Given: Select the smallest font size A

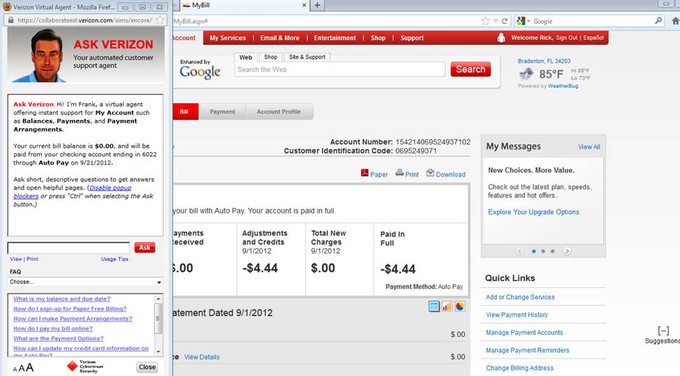Looking at the screenshot, I should [15, 369].
